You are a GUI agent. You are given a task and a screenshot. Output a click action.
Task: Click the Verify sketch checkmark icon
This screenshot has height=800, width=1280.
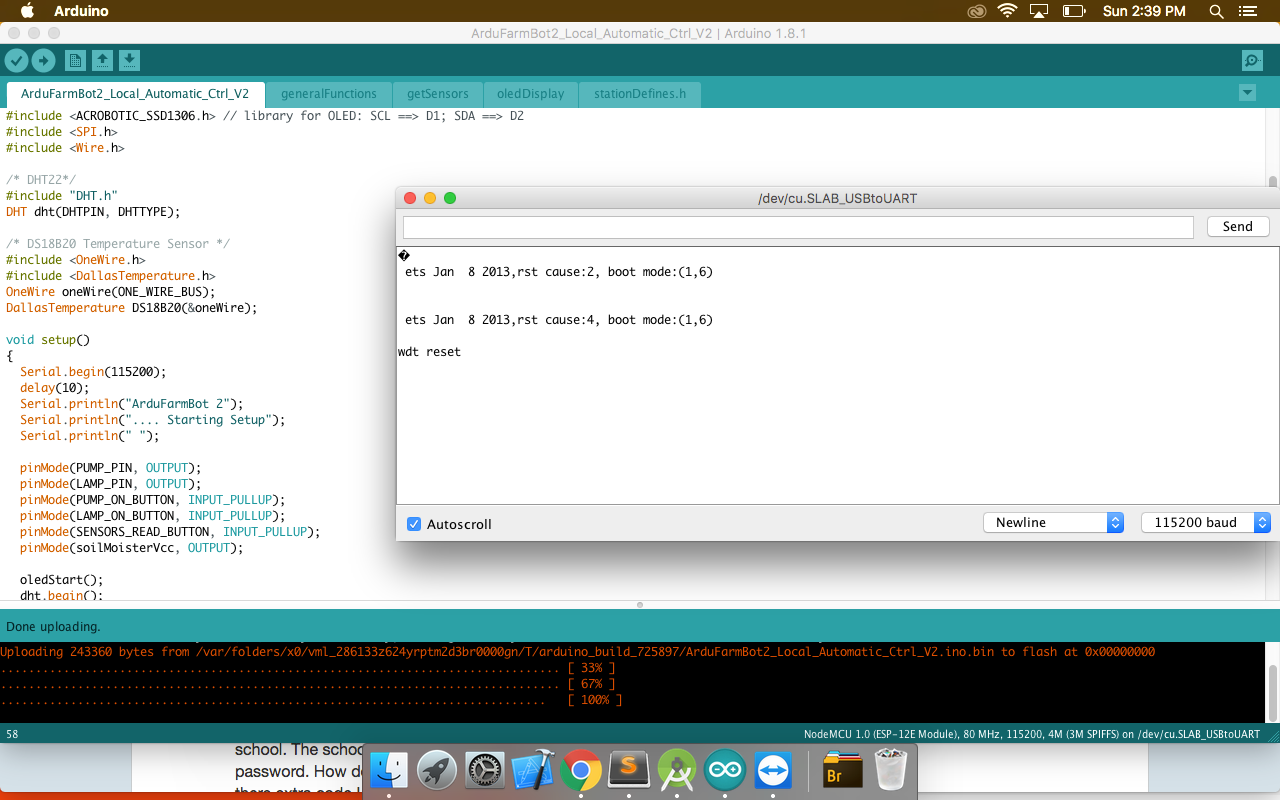16,61
